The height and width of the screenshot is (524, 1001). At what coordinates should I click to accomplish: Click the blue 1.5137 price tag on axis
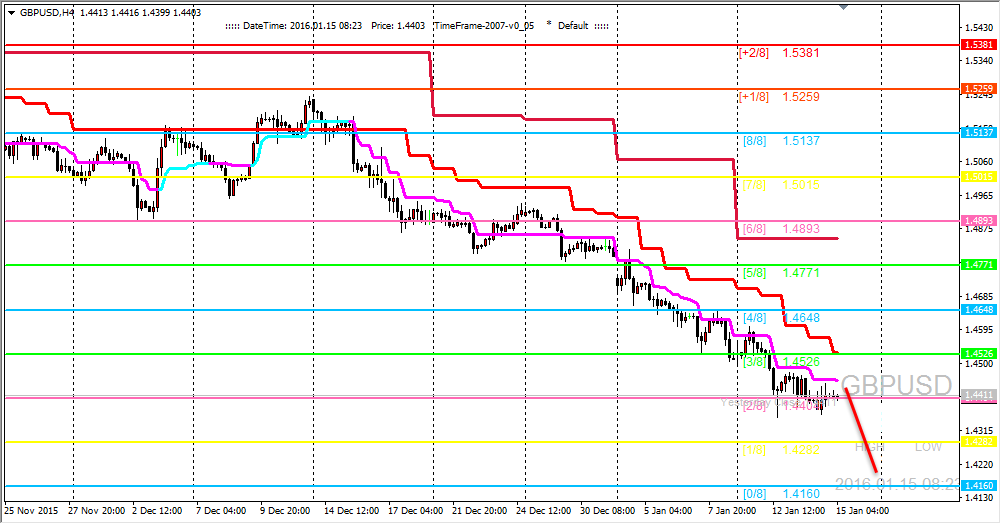tap(979, 133)
